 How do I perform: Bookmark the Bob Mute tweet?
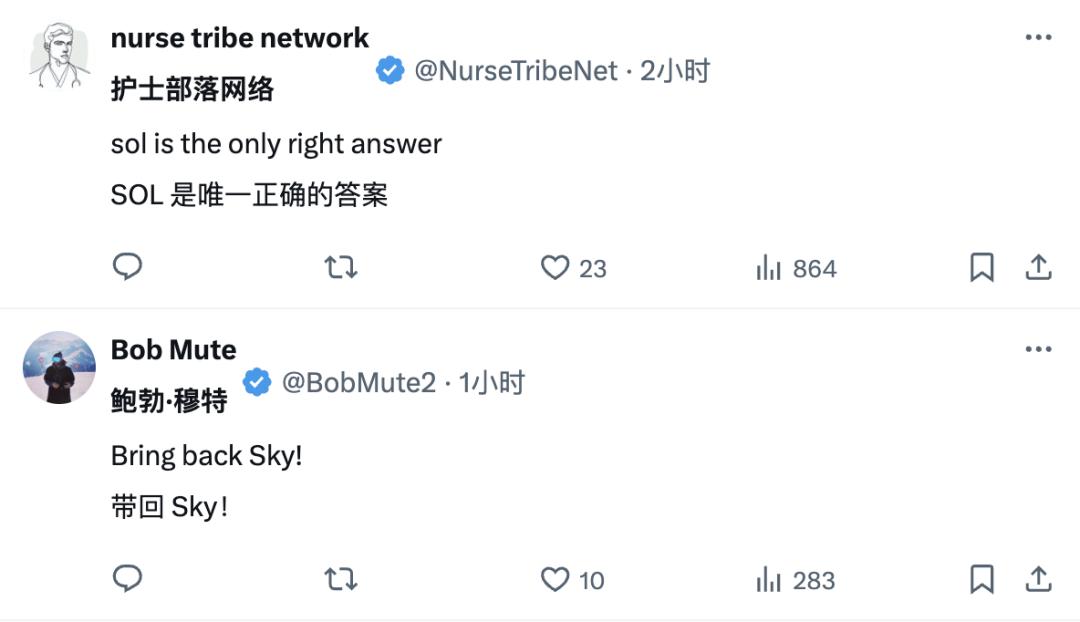pos(982,579)
